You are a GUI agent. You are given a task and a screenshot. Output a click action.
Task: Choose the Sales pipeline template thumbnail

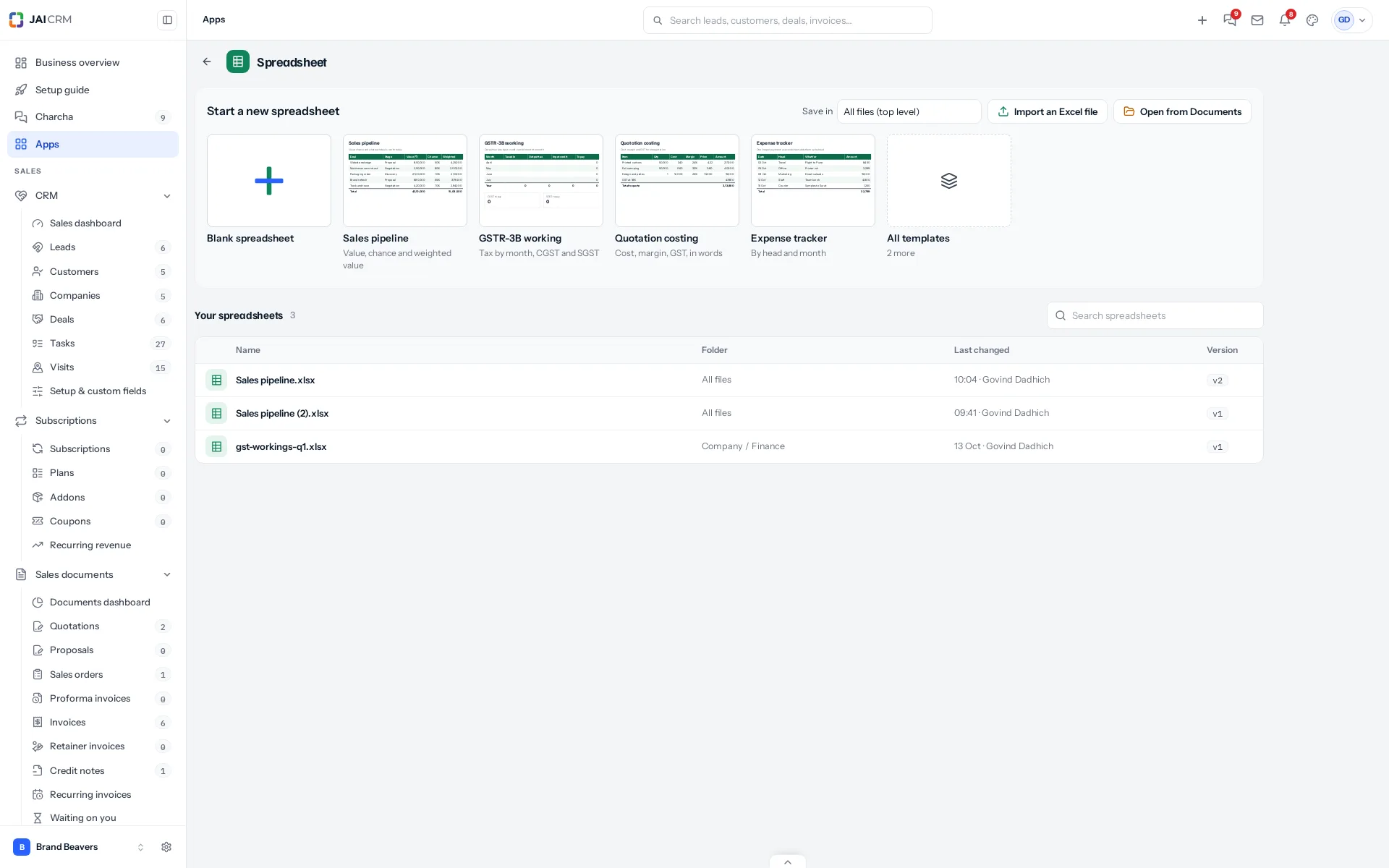405,181
